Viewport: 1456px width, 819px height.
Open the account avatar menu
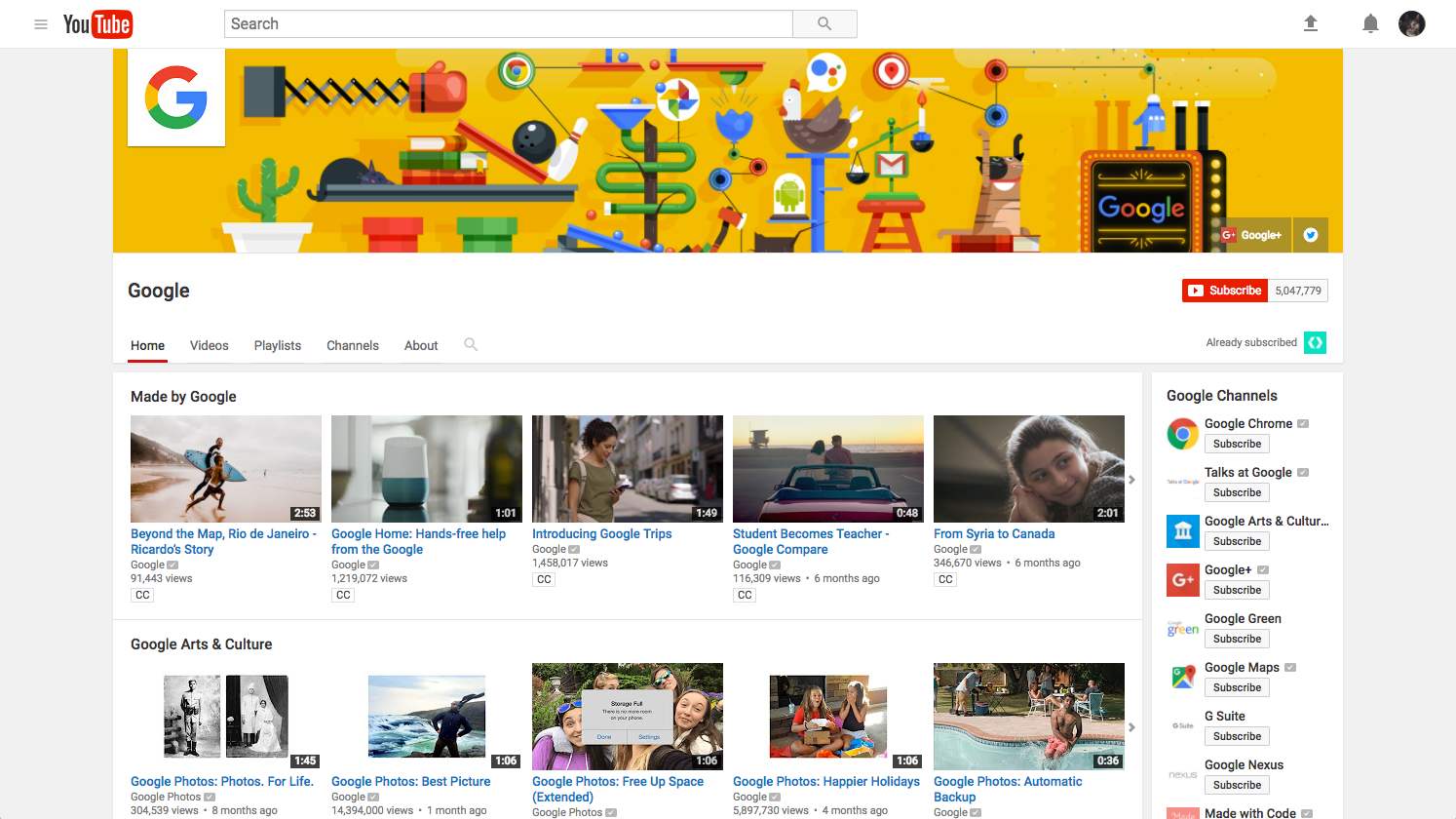pos(1412,23)
